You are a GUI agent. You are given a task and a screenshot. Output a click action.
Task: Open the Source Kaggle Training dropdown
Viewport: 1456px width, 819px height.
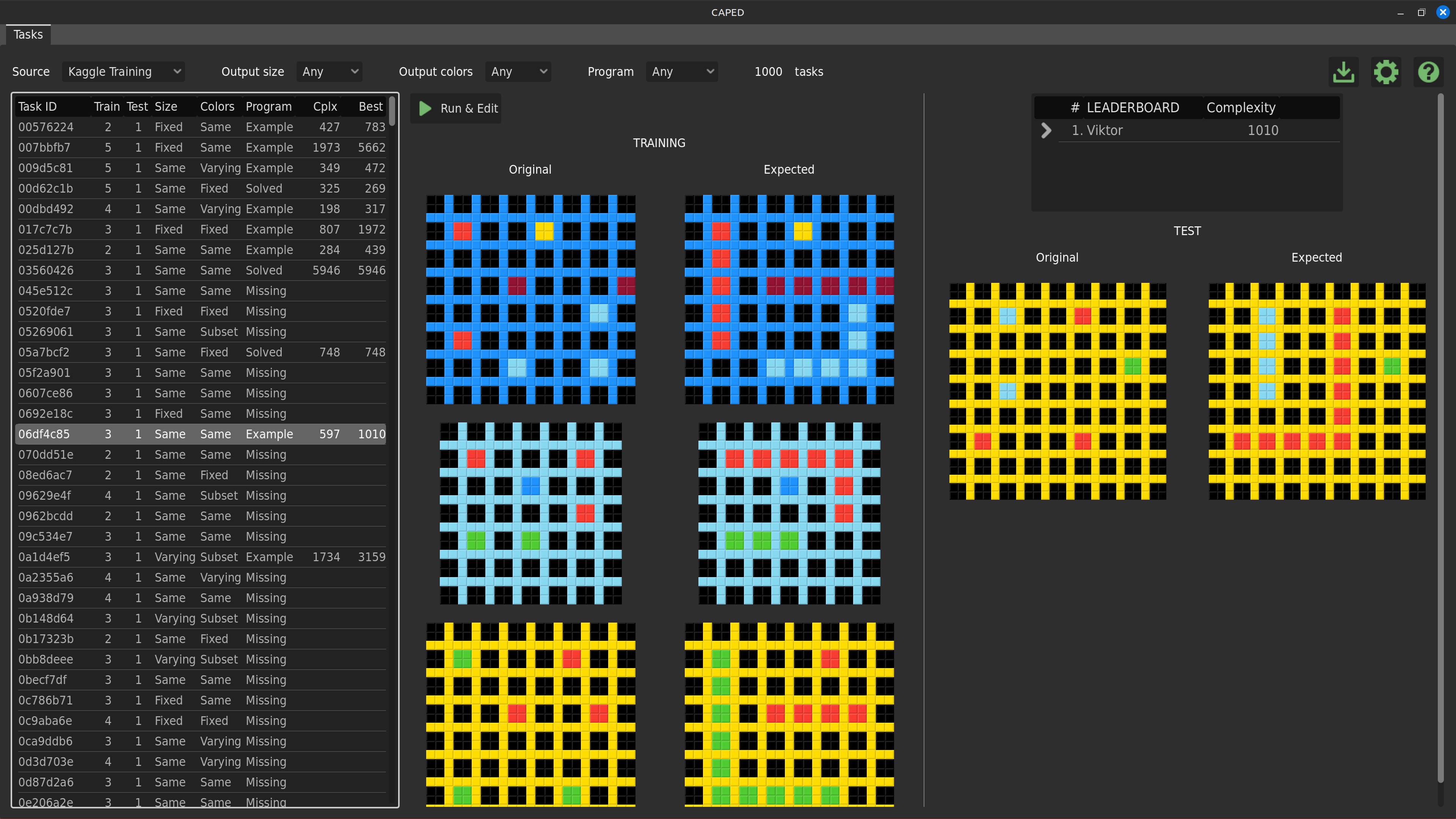pos(123,72)
